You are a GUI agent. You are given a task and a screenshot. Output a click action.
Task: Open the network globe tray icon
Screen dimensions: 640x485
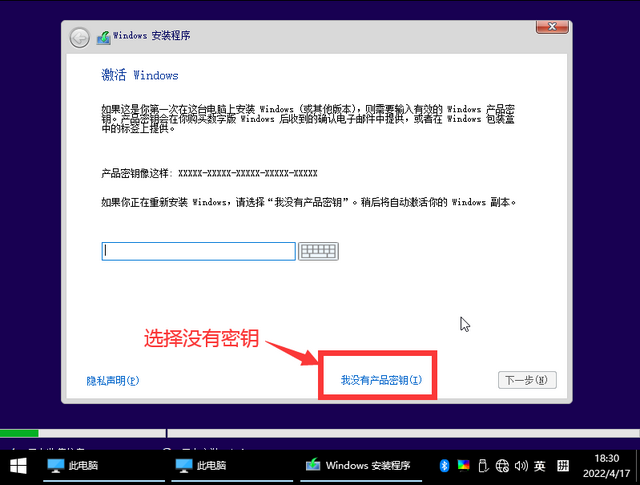tap(502, 465)
